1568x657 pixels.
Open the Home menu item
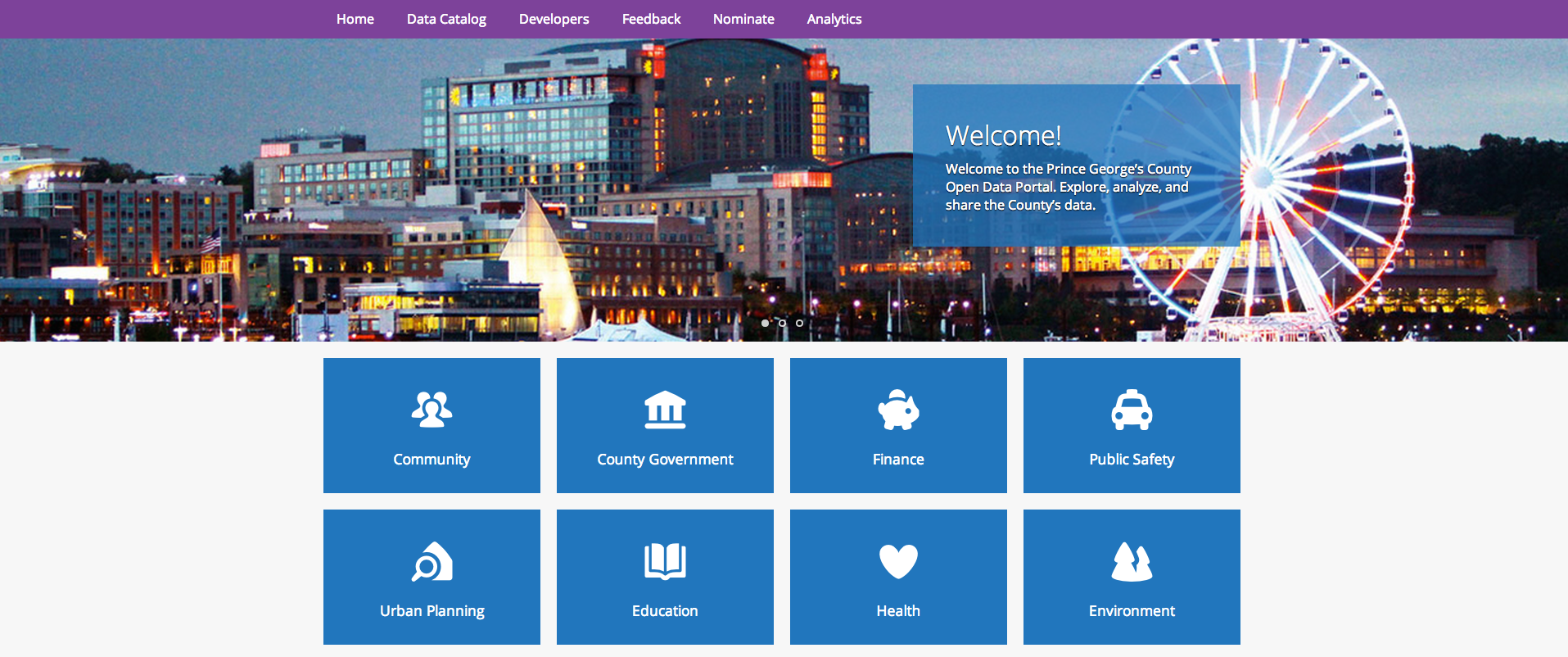(x=355, y=19)
